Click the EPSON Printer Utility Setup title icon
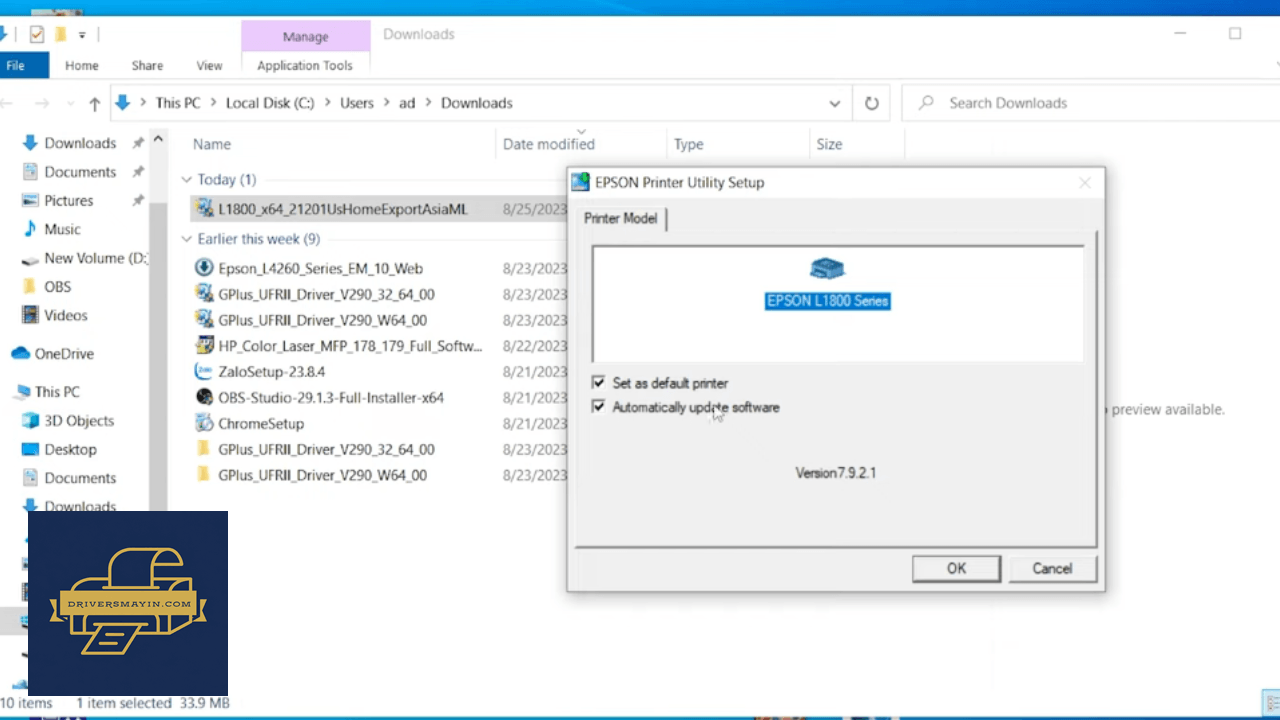The width and height of the screenshot is (1280, 720). tap(580, 182)
